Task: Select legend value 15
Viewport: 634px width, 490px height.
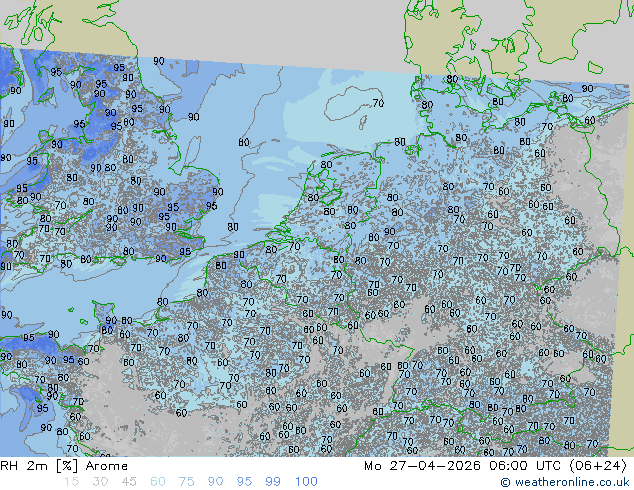Action: pos(71,482)
